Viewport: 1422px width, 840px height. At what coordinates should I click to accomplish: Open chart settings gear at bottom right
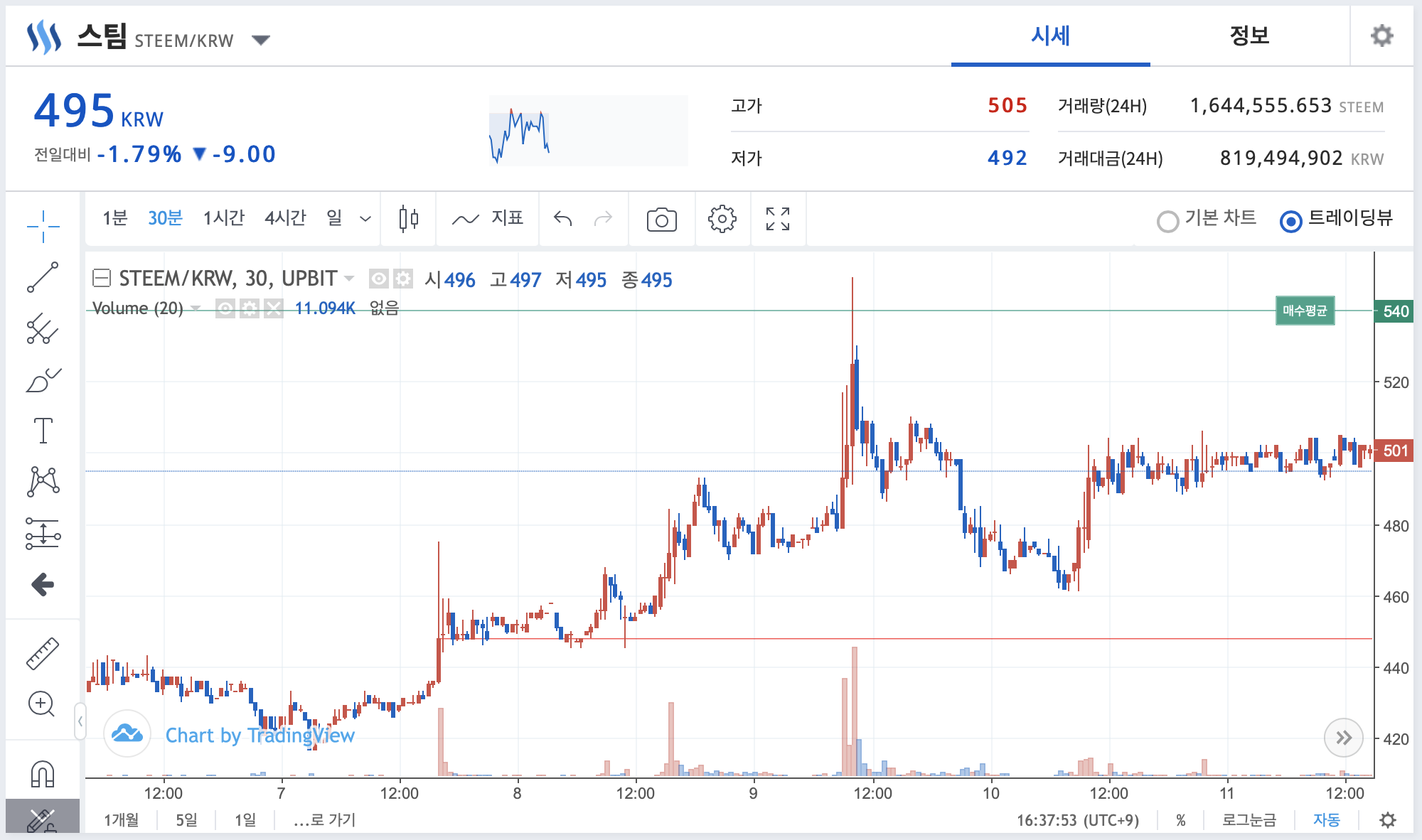[1387, 820]
